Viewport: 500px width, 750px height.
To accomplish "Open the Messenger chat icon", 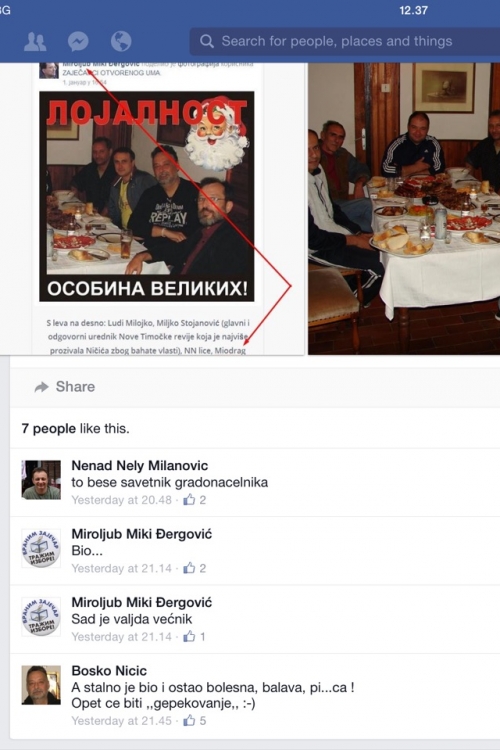I will click(x=78, y=42).
